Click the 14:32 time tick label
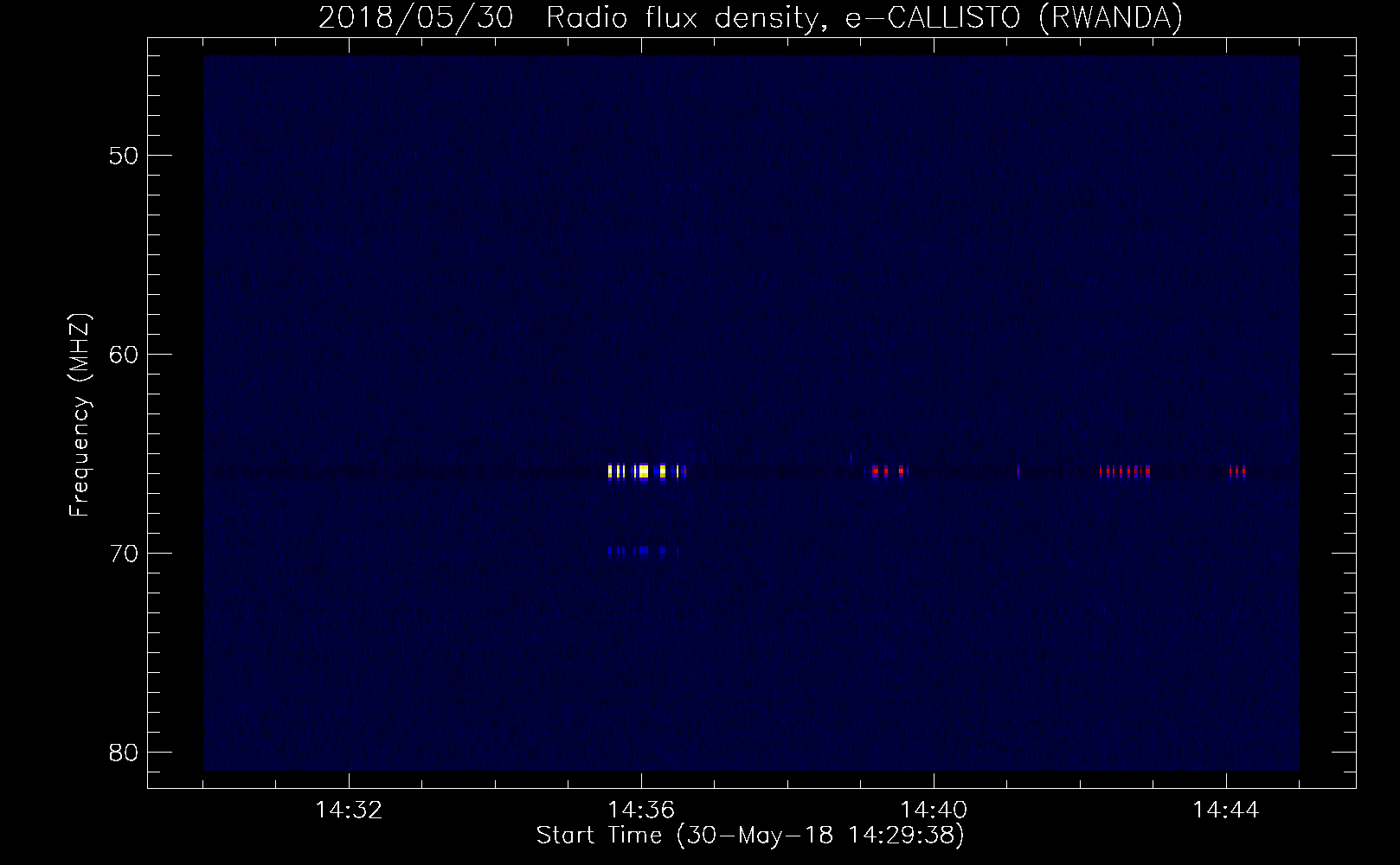1400x865 pixels. click(x=349, y=811)
